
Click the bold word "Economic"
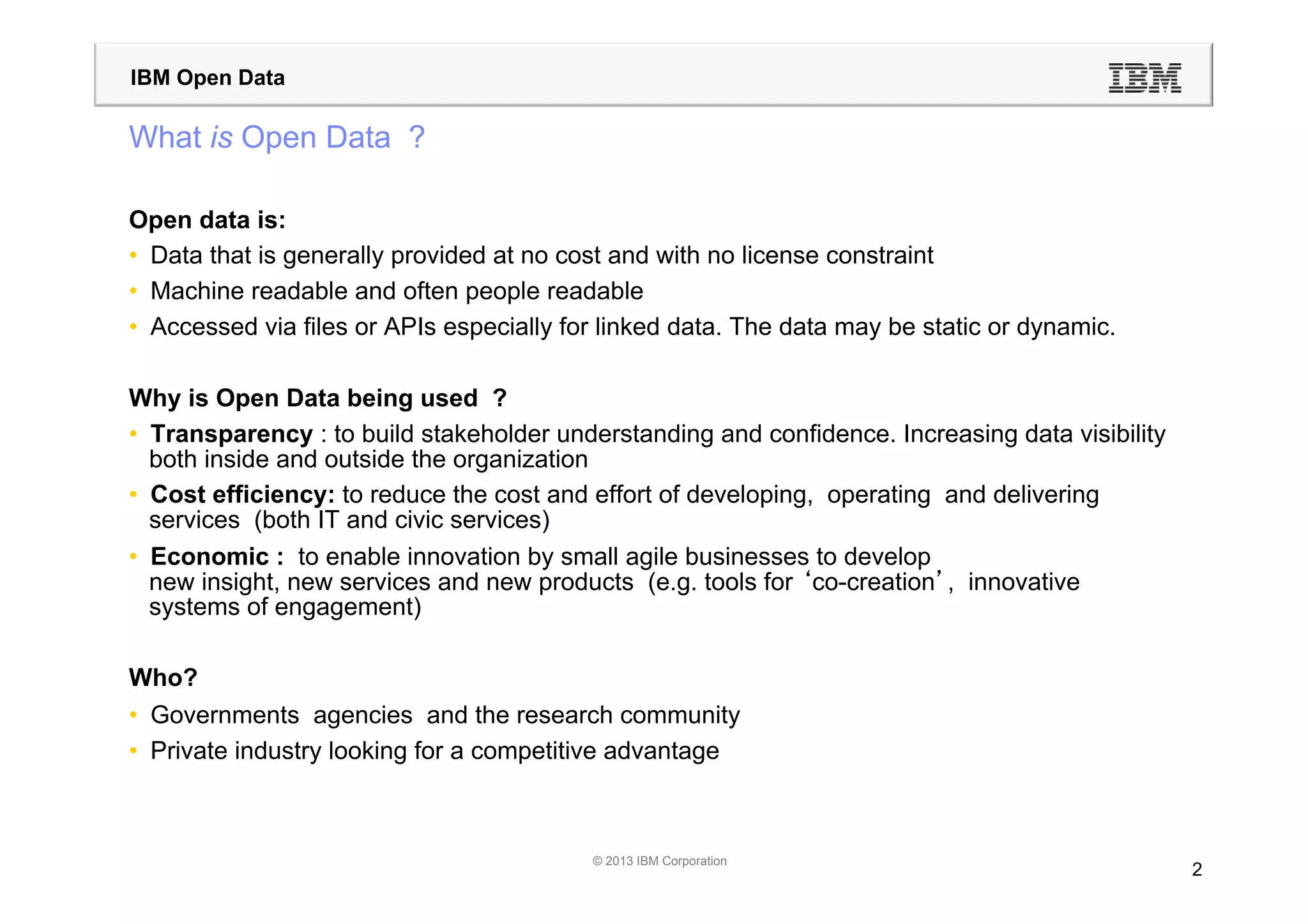point(210,557)
